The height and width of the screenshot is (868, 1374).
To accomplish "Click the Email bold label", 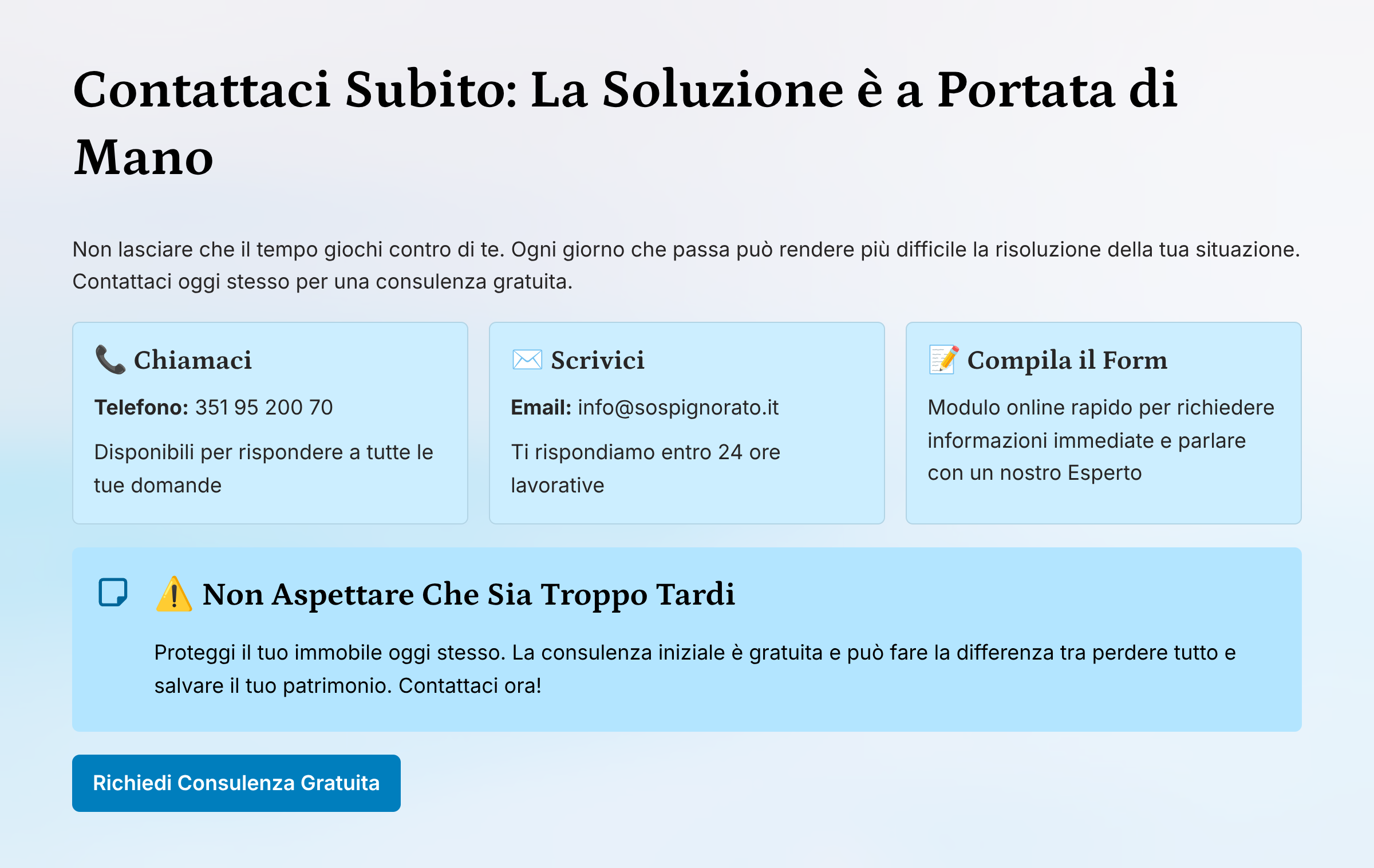I will 540,407.
